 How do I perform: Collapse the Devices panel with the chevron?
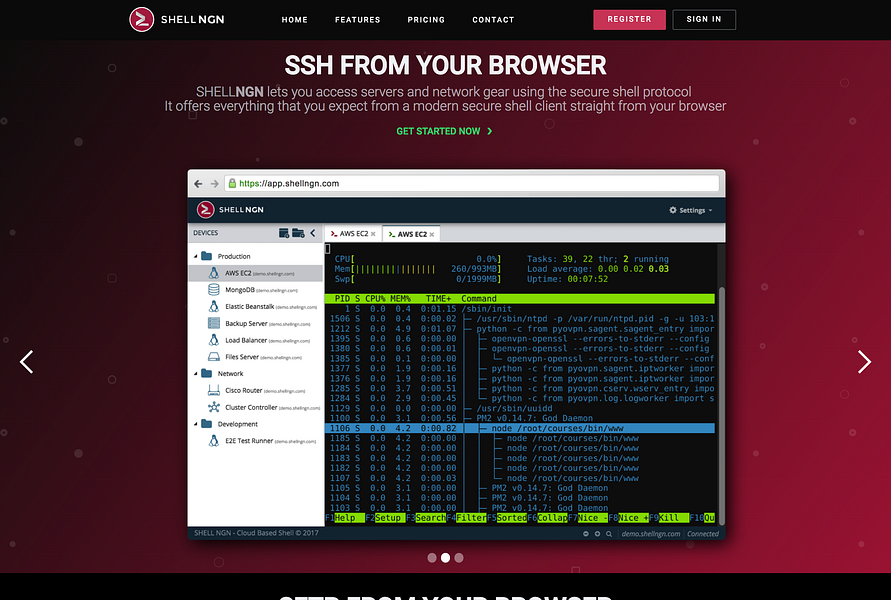click(313, 233)
